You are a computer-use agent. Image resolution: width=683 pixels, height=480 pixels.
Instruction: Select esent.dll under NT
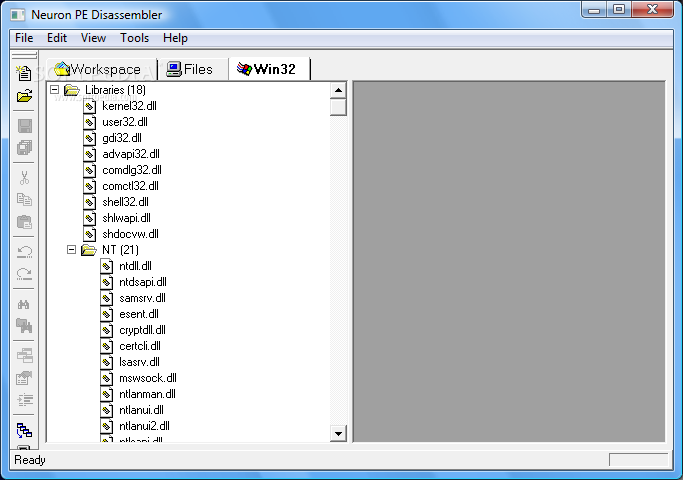pos(139,314)
